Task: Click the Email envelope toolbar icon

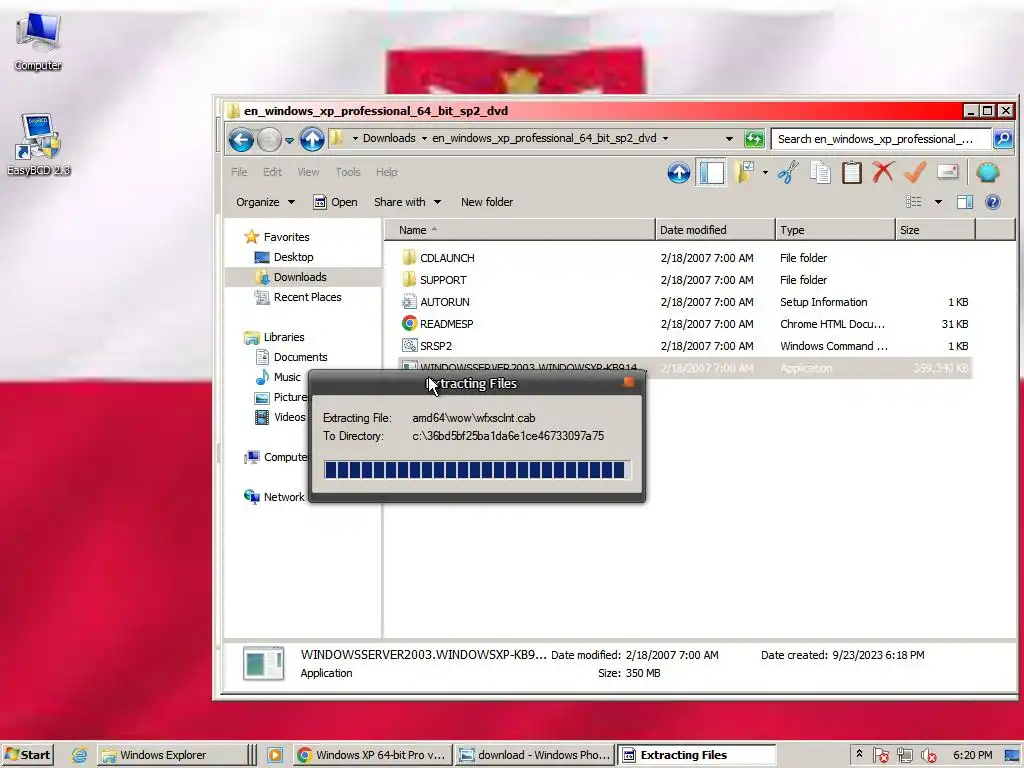Action: 947,171
